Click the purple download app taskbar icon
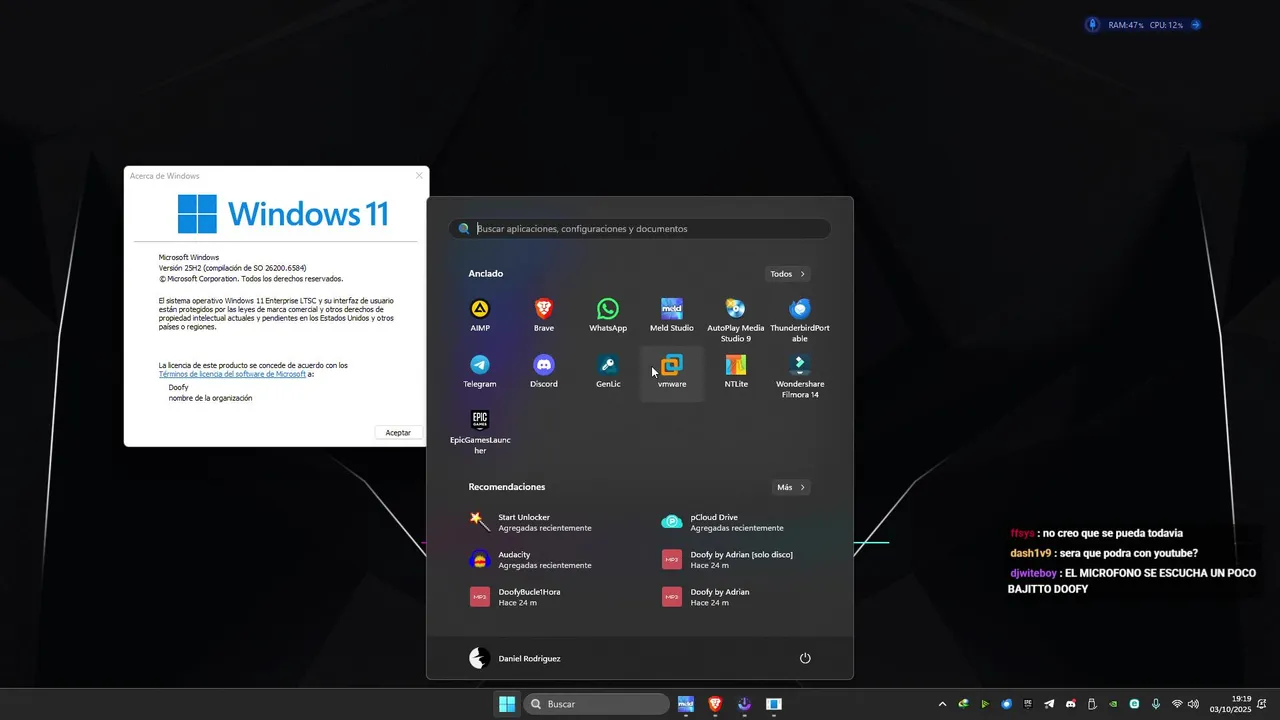 744,704
